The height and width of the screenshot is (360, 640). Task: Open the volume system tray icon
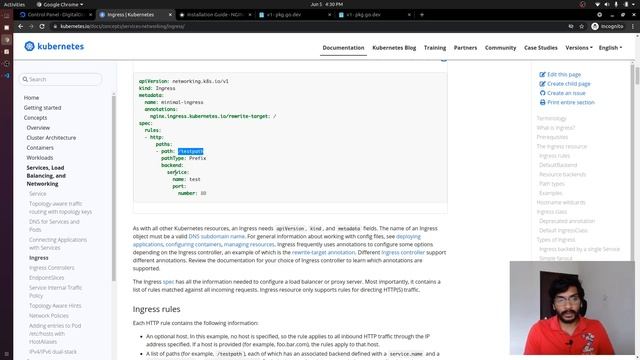[607, 4]
